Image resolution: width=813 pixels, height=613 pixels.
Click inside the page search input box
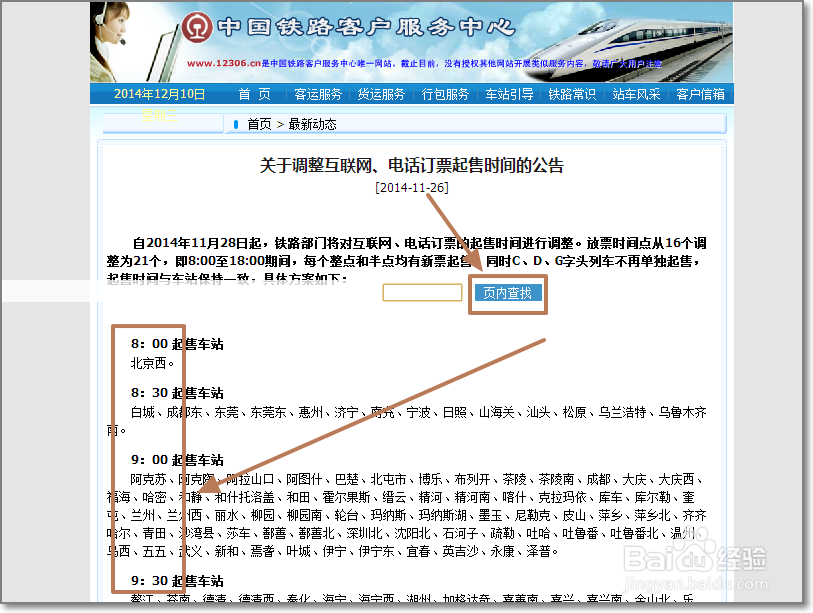422,292
